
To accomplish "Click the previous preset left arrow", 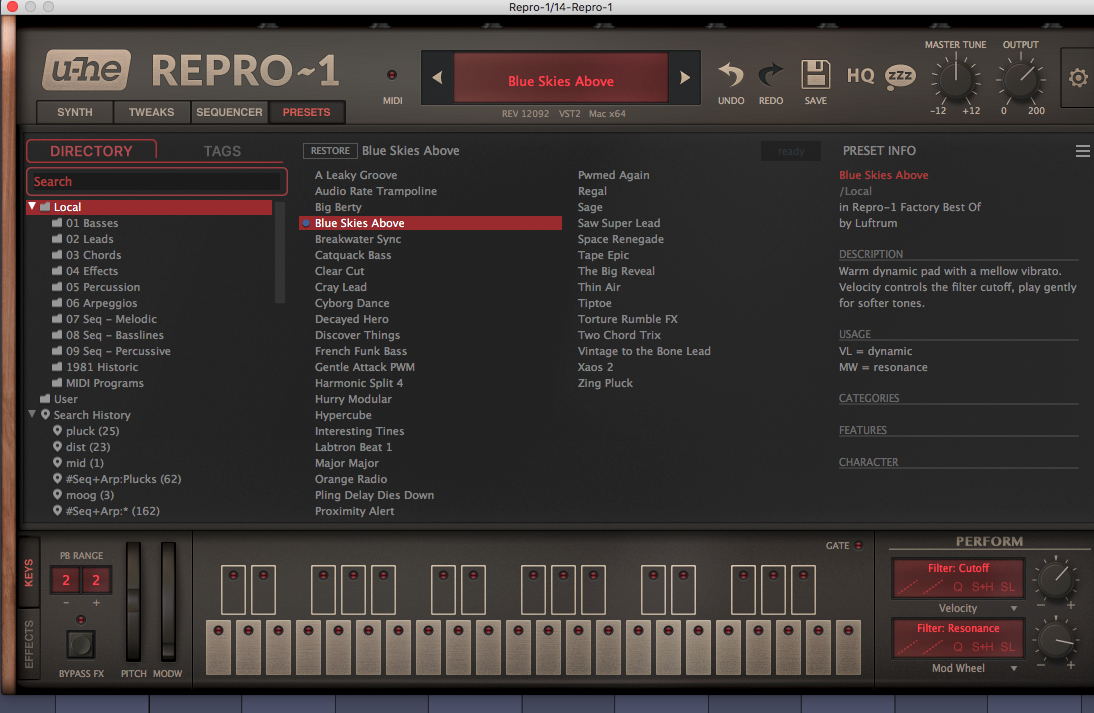I will click(x=437, y=77).
